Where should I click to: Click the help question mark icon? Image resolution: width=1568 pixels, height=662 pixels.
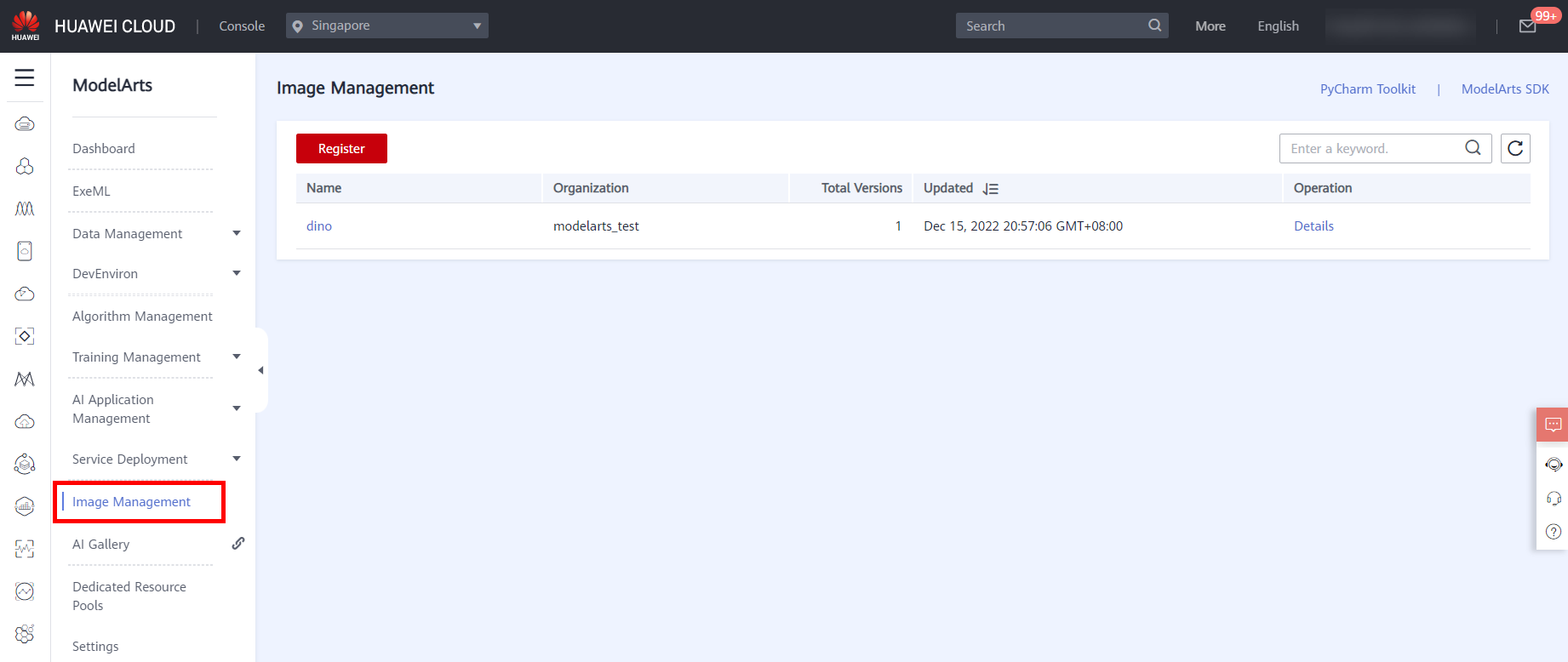[1554, 532]
